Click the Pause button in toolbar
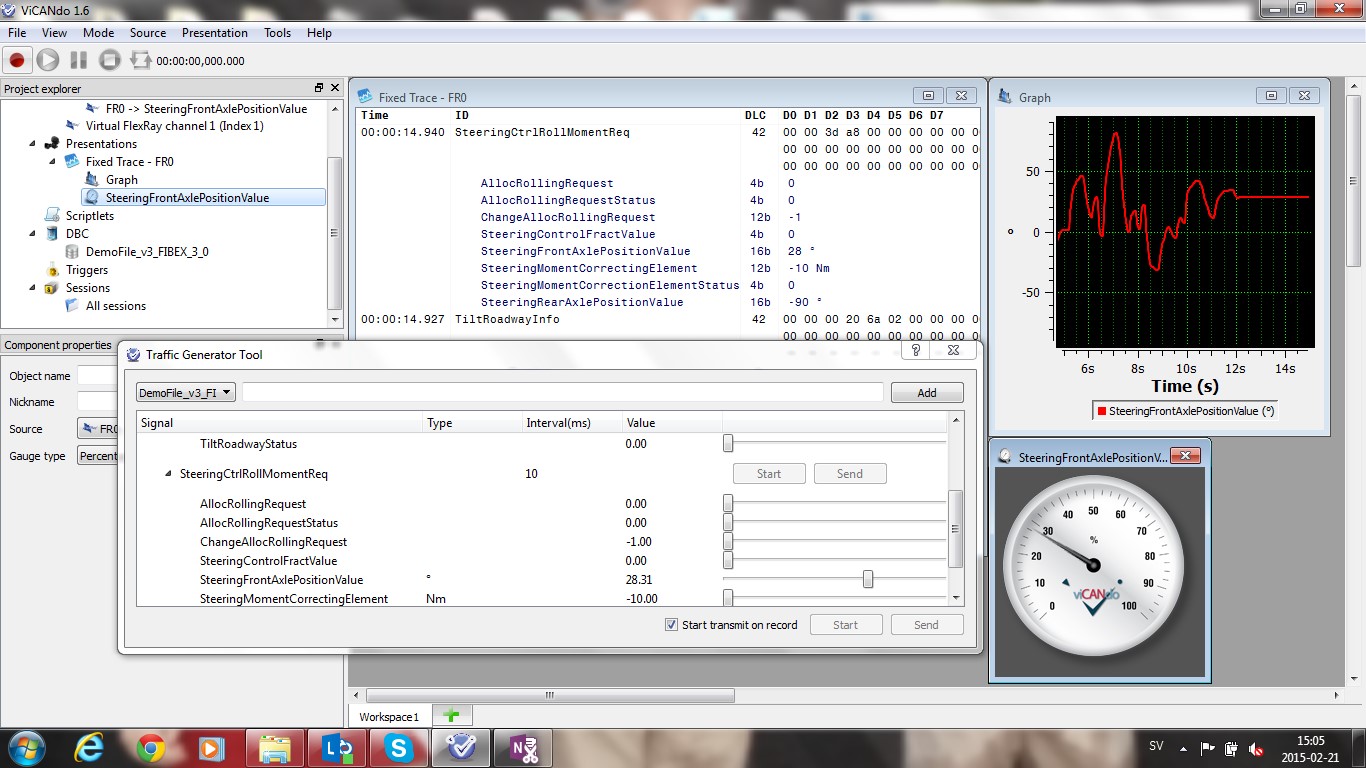This screenshot has width=1366, height=768. pos(79,60)
